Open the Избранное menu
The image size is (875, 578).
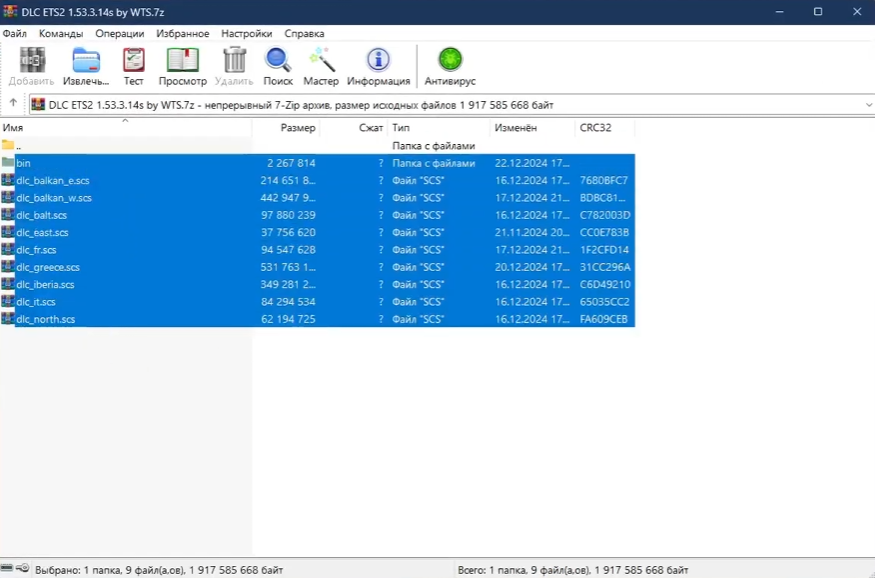182,33
